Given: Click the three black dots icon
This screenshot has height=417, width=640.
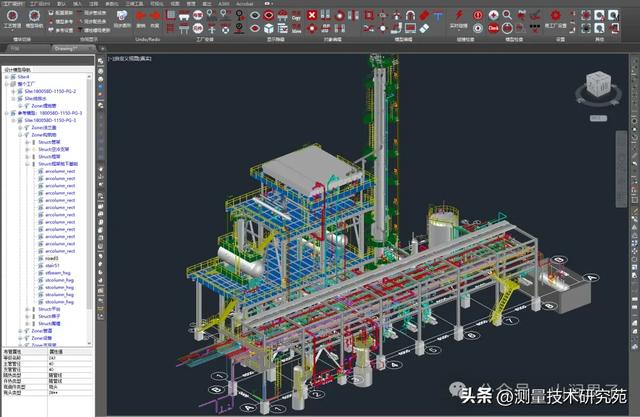Looking at the screenshot, I should (x=535, y=27).
